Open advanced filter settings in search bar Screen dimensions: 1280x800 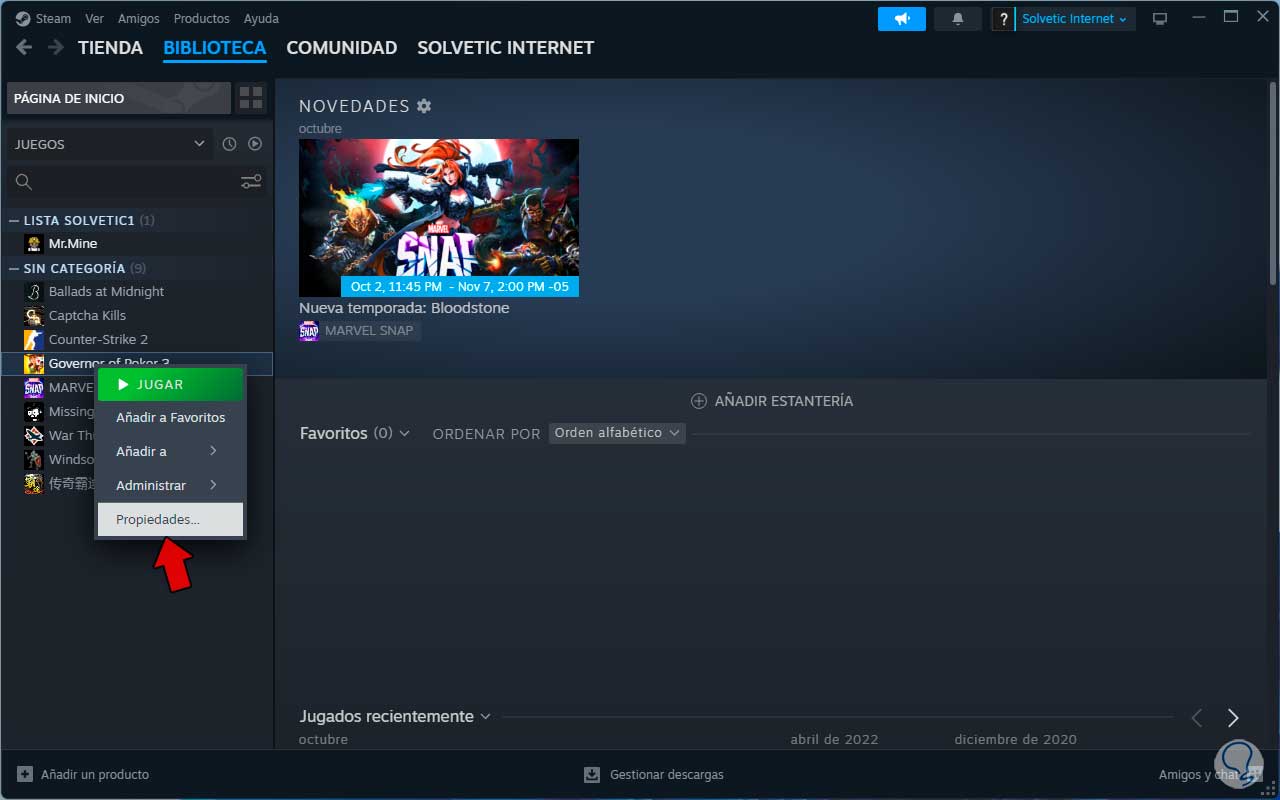[x=251, y=182]
